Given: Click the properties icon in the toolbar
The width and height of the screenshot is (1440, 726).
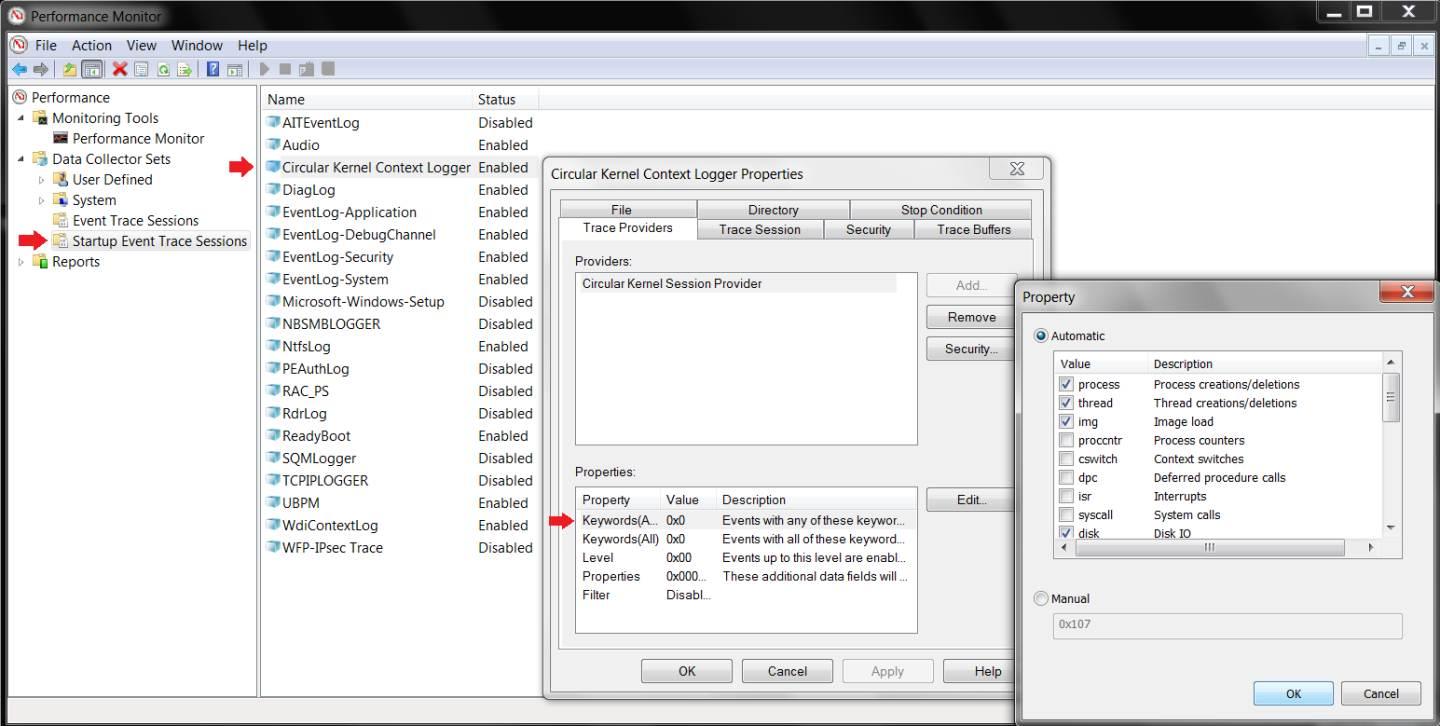Looking at the screenshot, I should (x=141, y=68).
